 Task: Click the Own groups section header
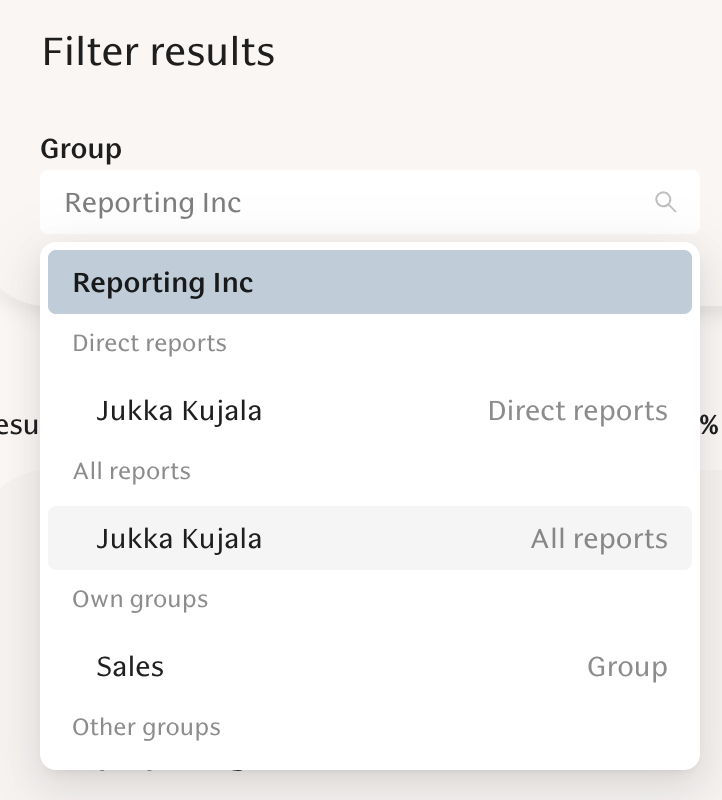click(x=140, y=599)
